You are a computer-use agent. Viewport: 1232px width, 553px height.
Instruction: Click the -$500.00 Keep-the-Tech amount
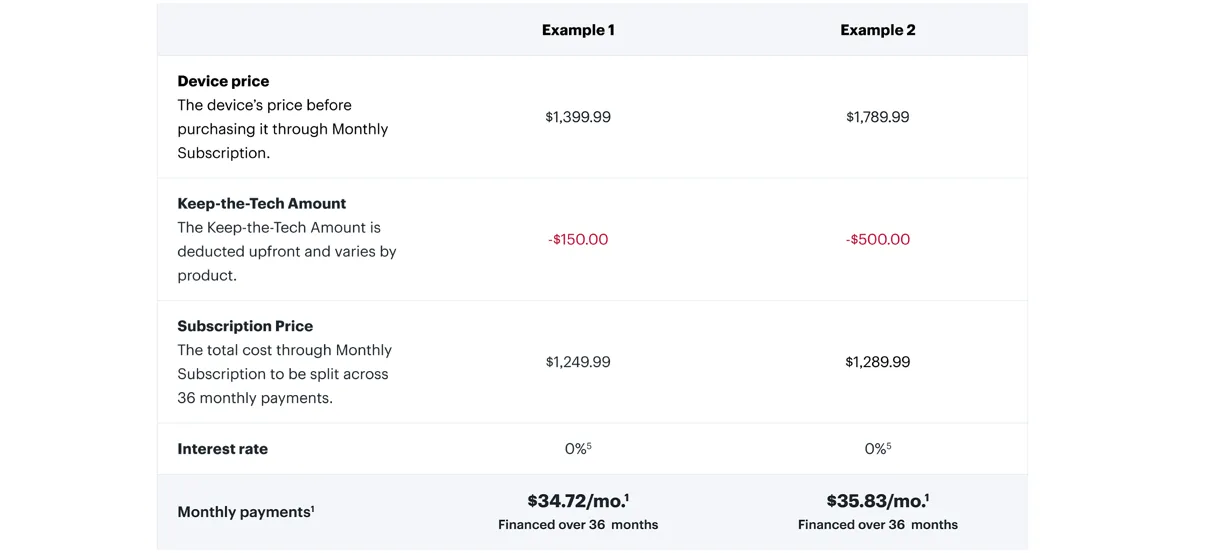click(878, 240)
